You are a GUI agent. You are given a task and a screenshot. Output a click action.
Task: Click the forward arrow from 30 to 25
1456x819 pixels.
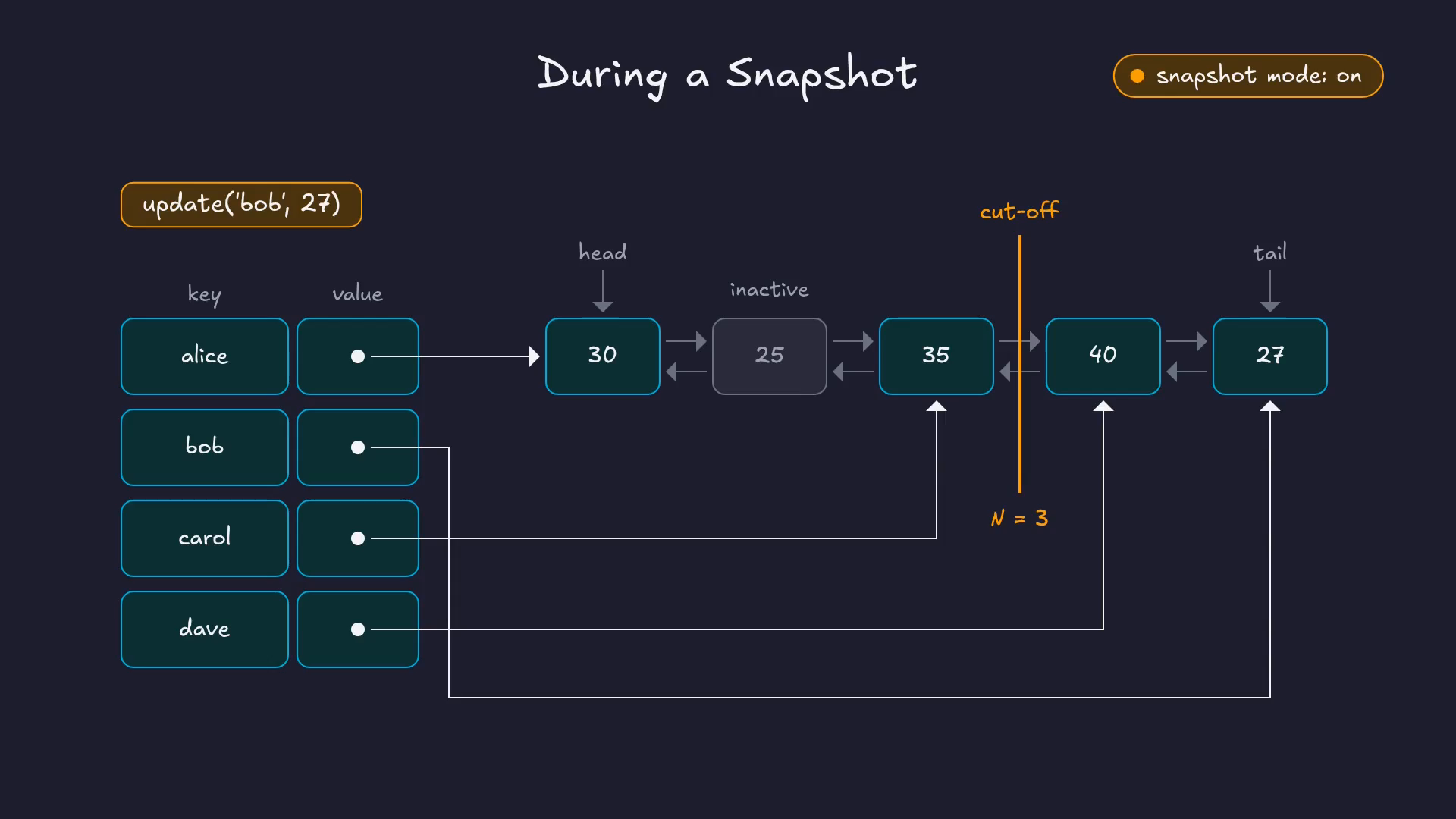click(x=686, y=341)
